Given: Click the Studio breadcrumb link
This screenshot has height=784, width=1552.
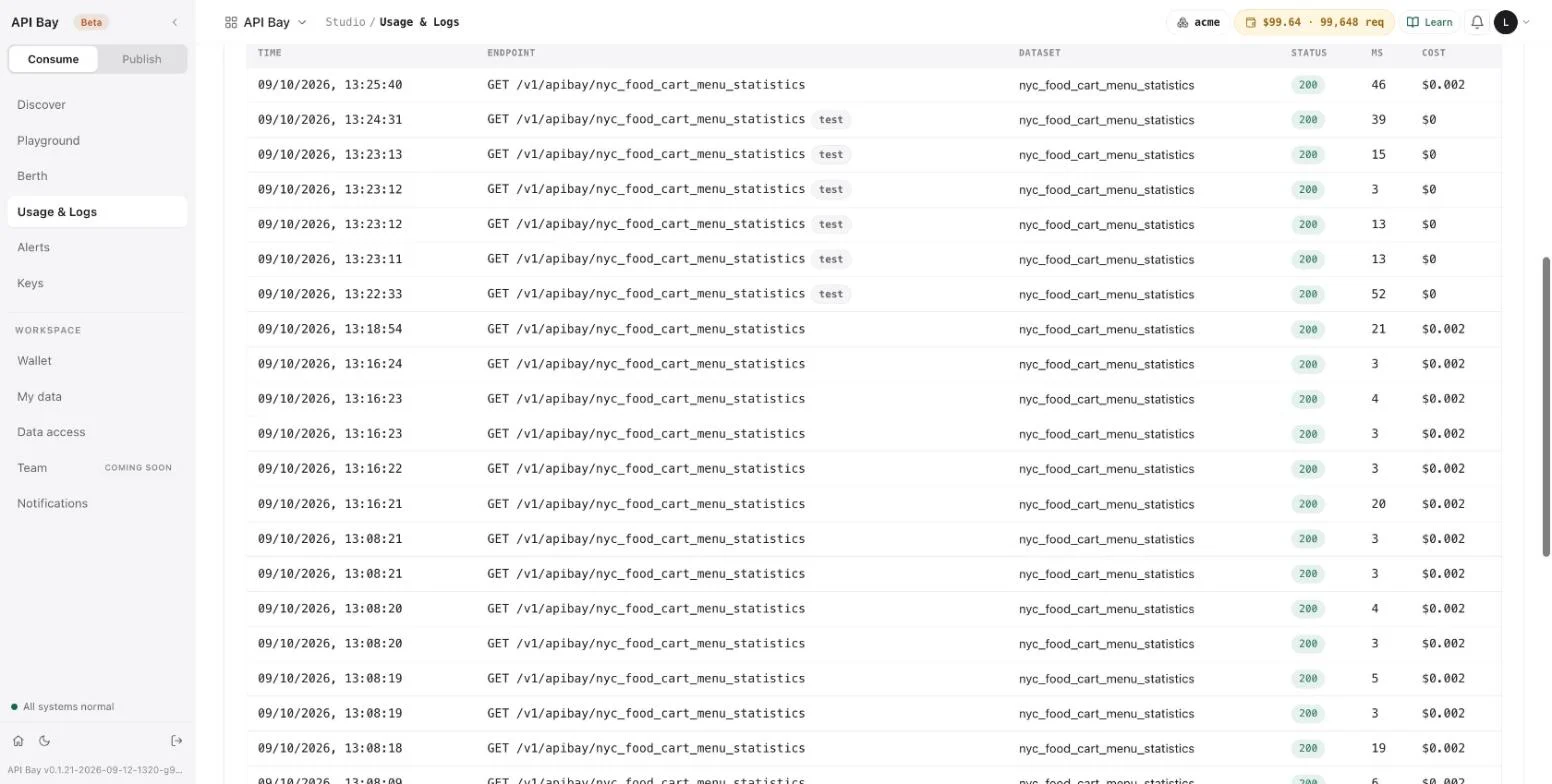Looking at the screenshot, I should click(345, 22).
